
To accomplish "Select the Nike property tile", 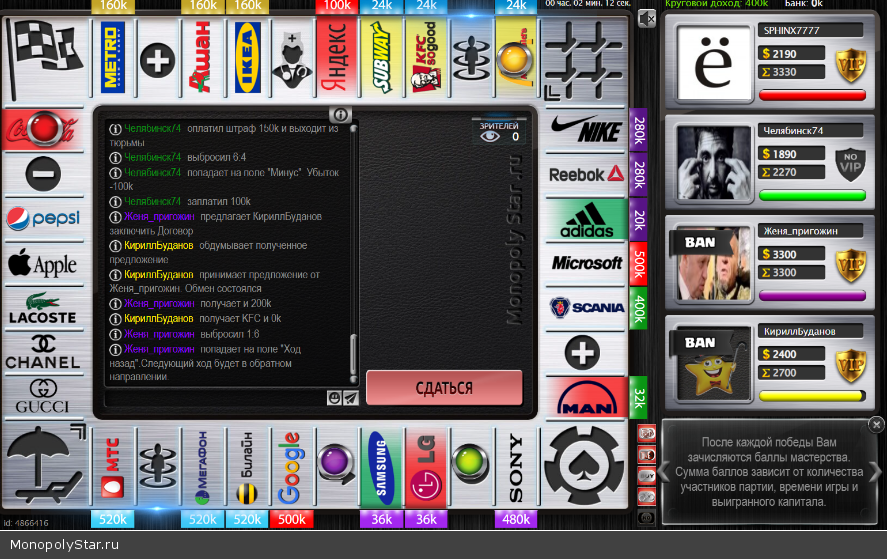I will (586, 130).
